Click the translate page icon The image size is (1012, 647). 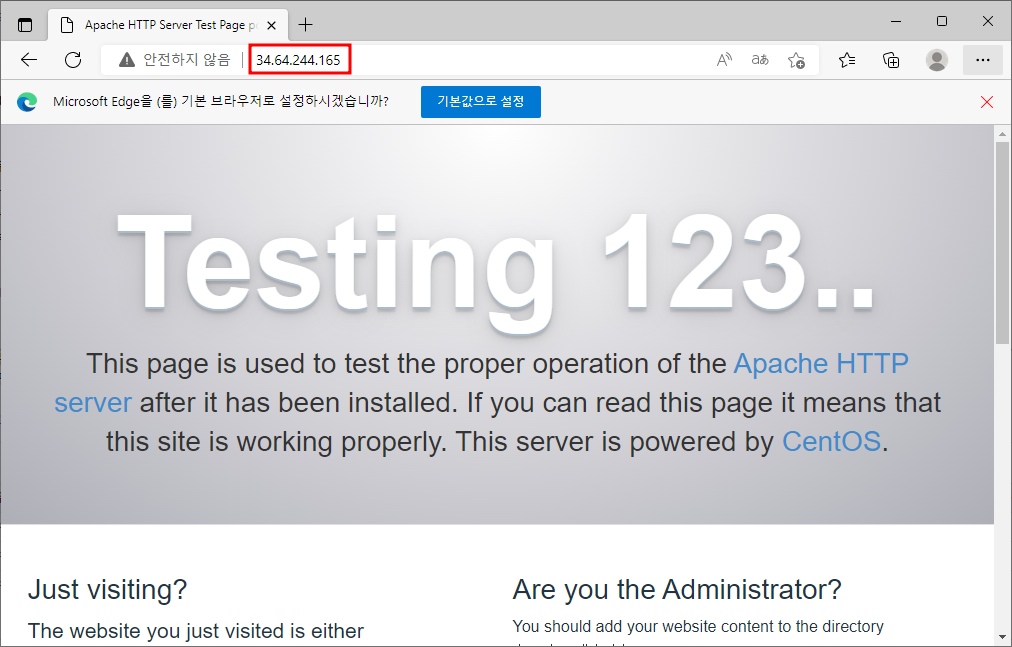[760, 60]
